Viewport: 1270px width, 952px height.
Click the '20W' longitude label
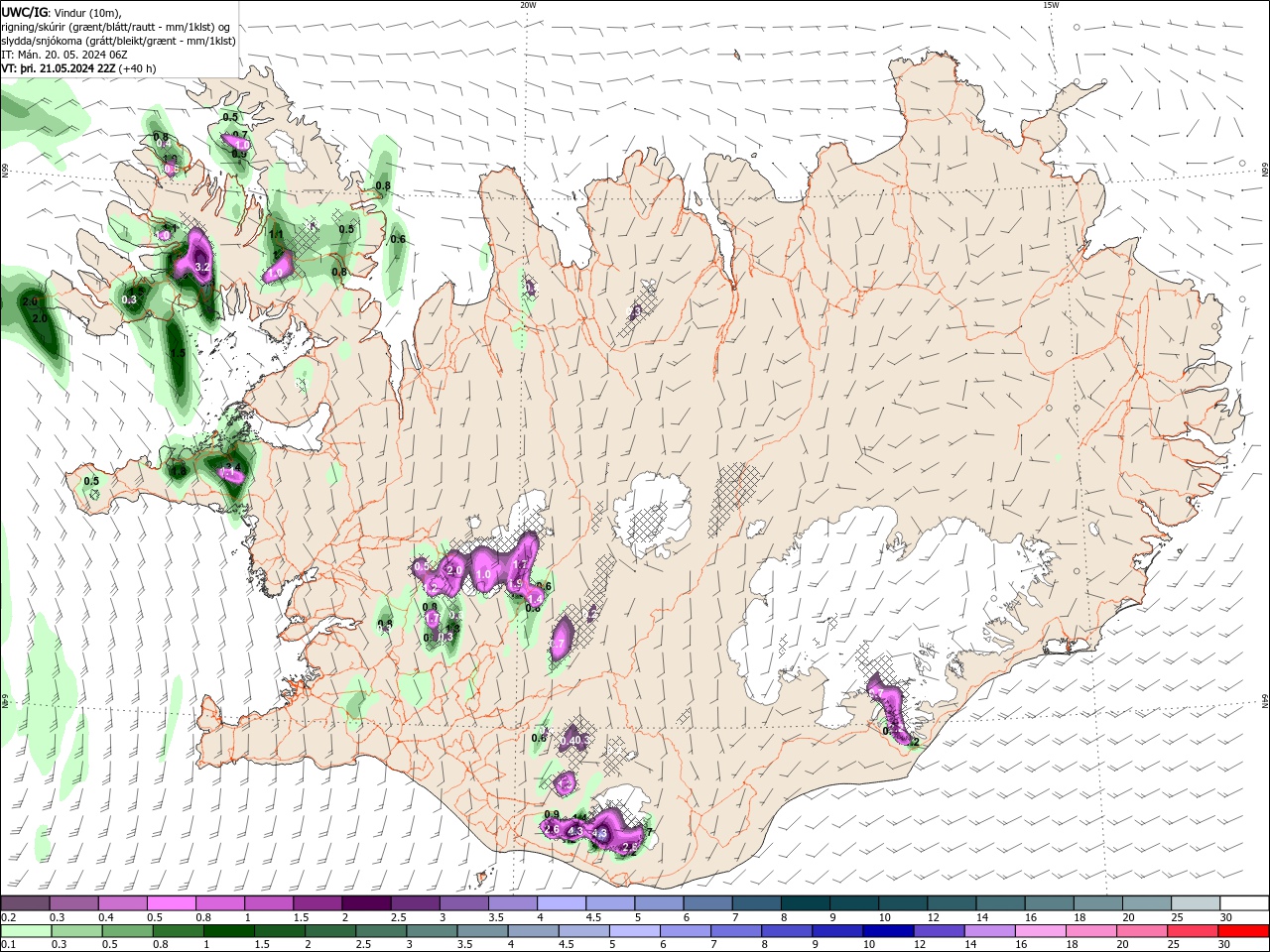[528, 5]
